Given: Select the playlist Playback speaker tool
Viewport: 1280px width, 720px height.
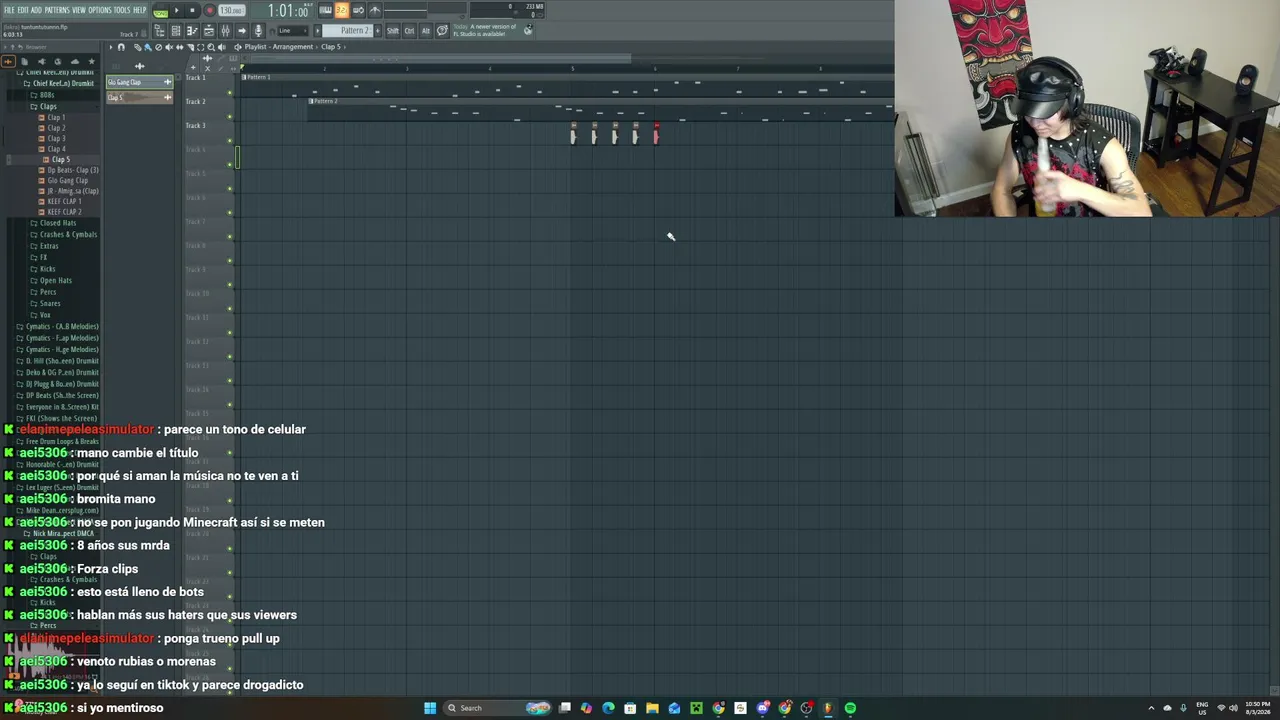Looking at the screenshot, I should point(221,47).
